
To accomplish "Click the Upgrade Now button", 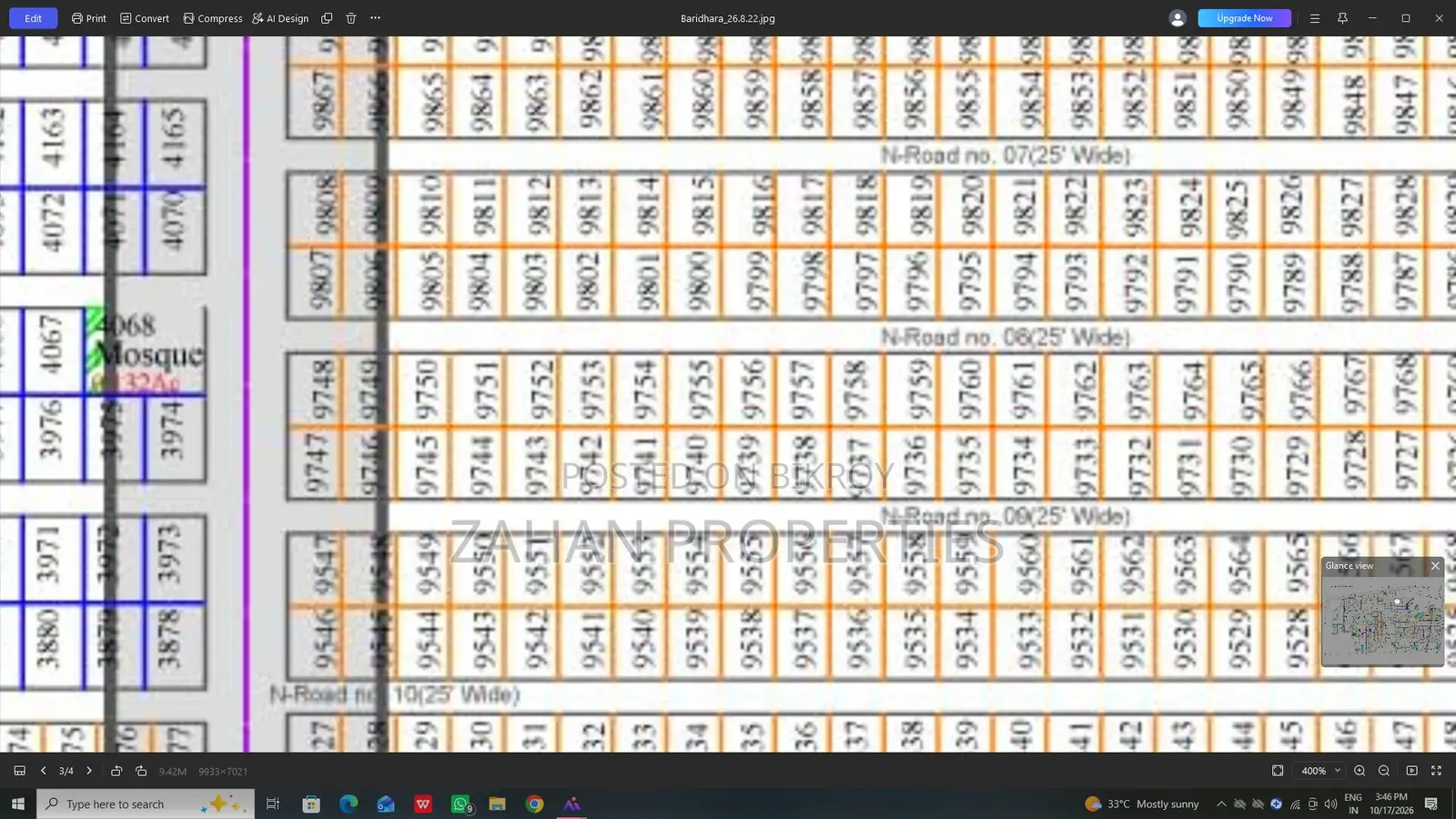I will 1244,18.
